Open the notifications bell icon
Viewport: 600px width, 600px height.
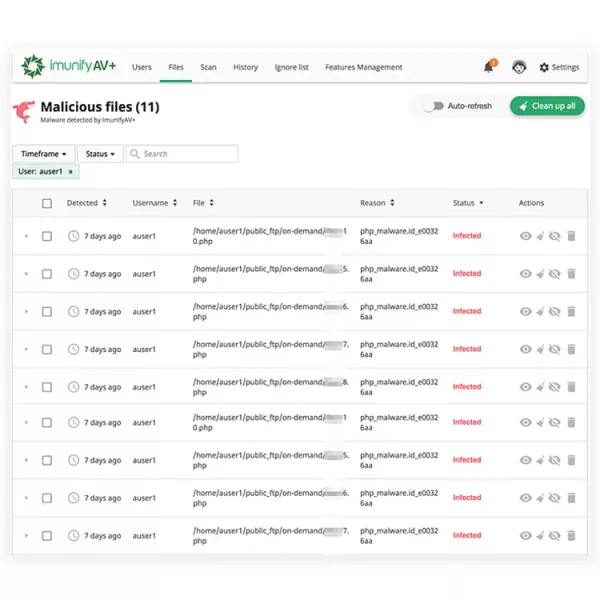pos(490,67)
